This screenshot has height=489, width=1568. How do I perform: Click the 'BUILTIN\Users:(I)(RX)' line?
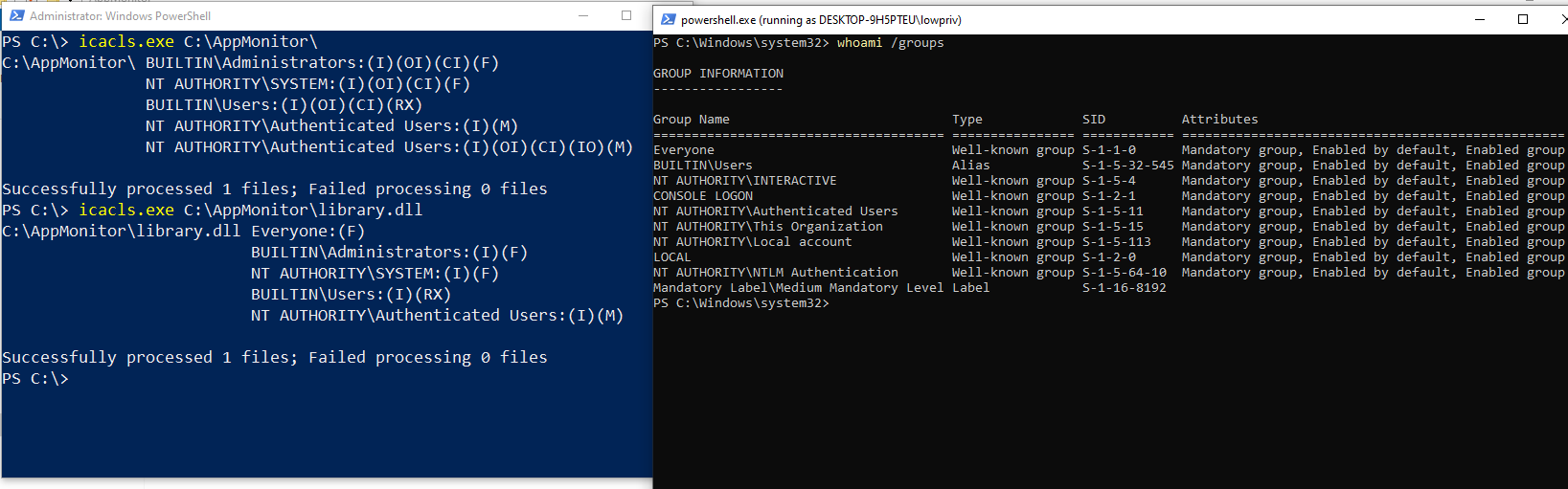351,295
